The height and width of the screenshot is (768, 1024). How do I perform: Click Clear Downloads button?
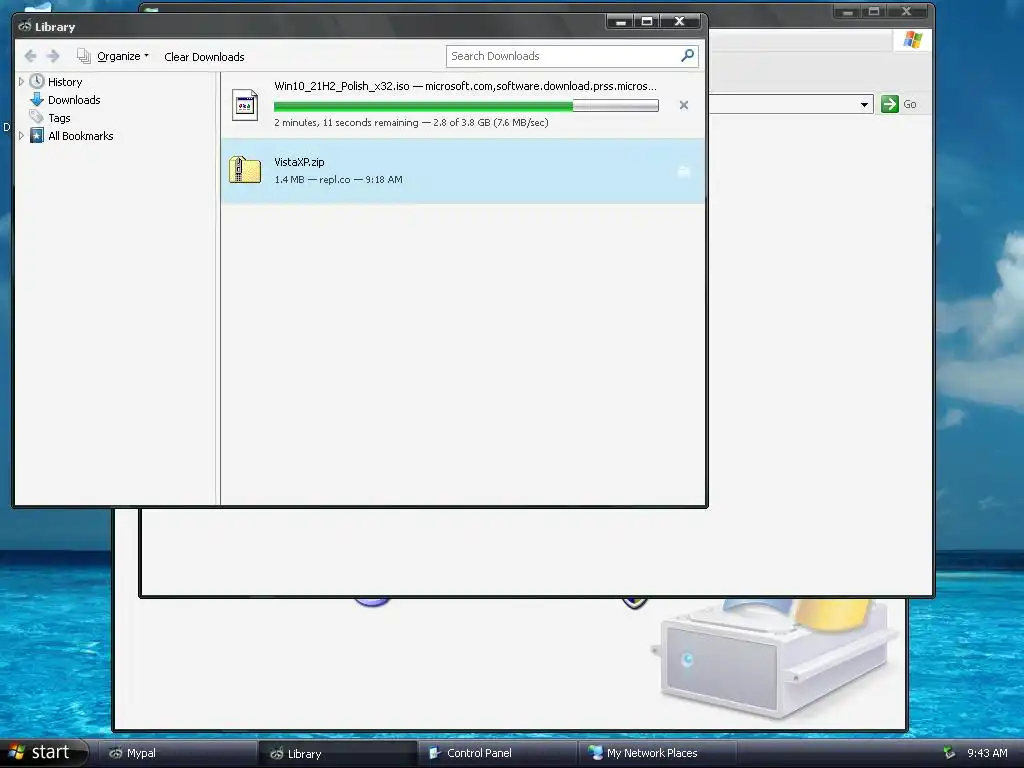204,57
